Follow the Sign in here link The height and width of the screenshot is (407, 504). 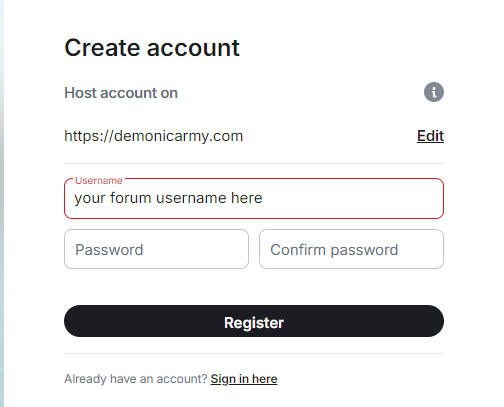[244, 379]
